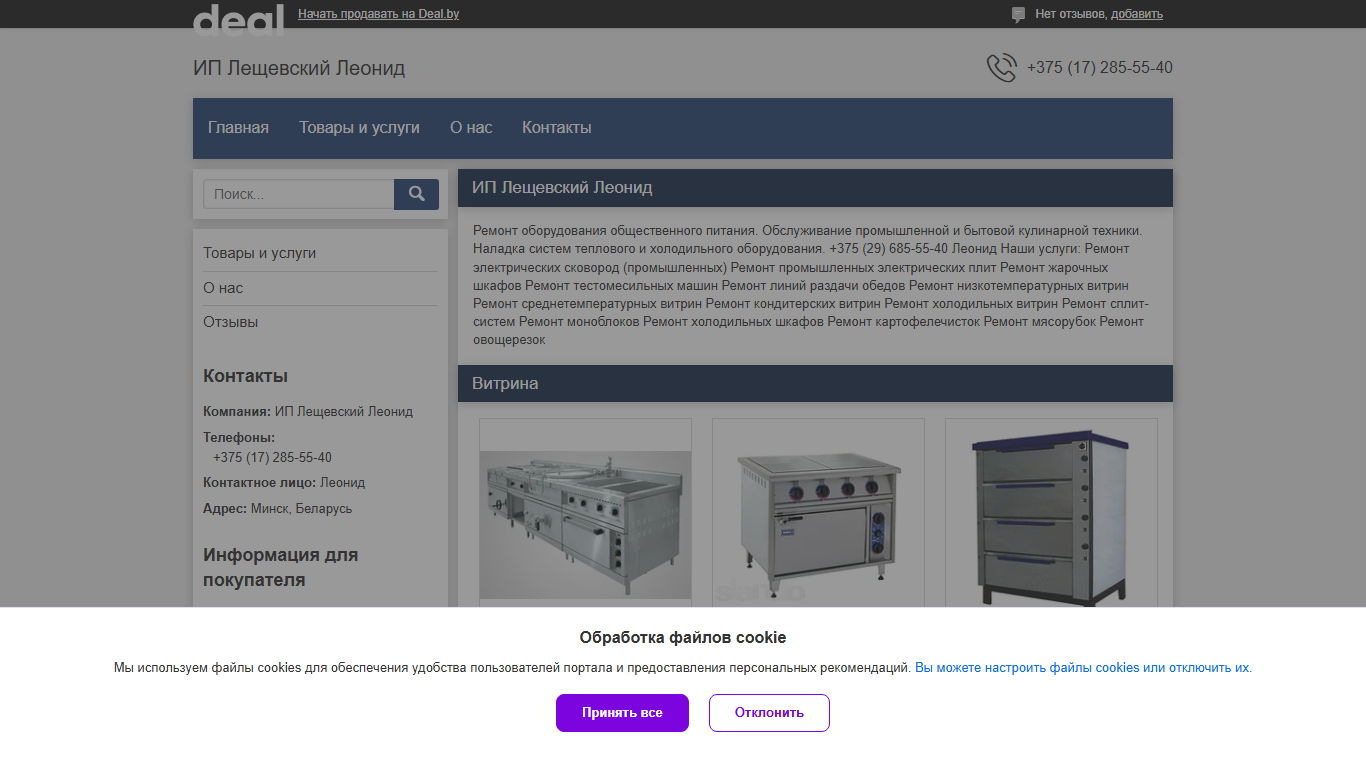1366x768 pixels.
Task: Open the cookie settings link in the banner
Action: [x=1083, y=668]
